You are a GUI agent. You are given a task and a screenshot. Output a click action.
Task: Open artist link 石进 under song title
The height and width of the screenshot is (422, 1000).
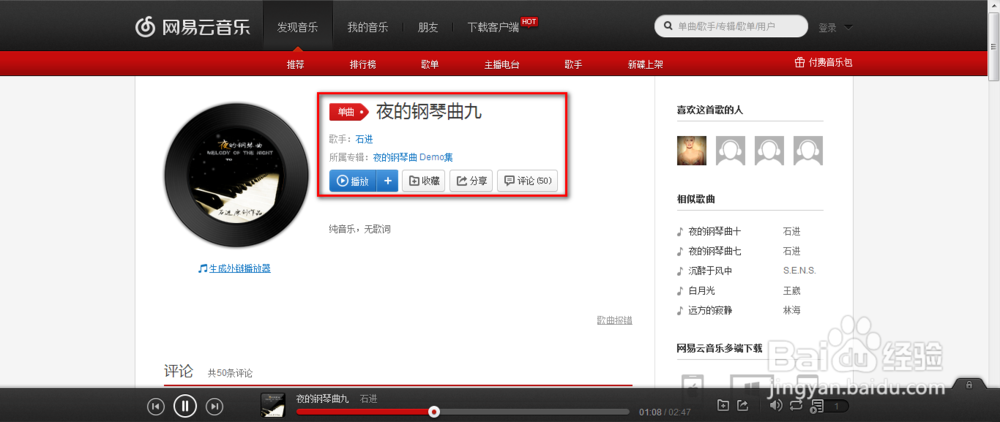coord(364,139)
